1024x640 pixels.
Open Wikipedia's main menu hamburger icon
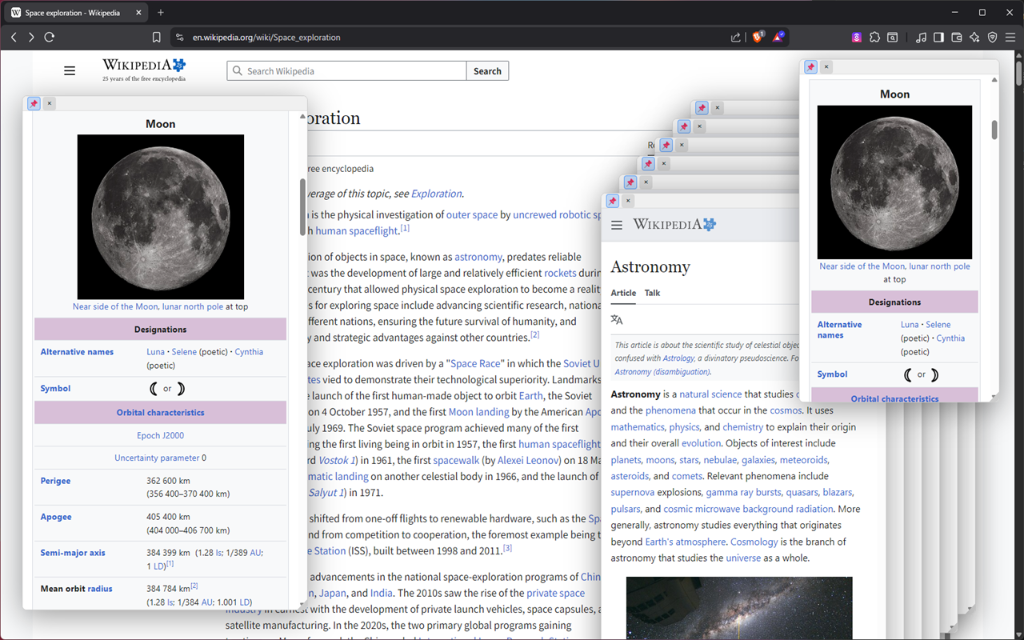tap(68, 70)
